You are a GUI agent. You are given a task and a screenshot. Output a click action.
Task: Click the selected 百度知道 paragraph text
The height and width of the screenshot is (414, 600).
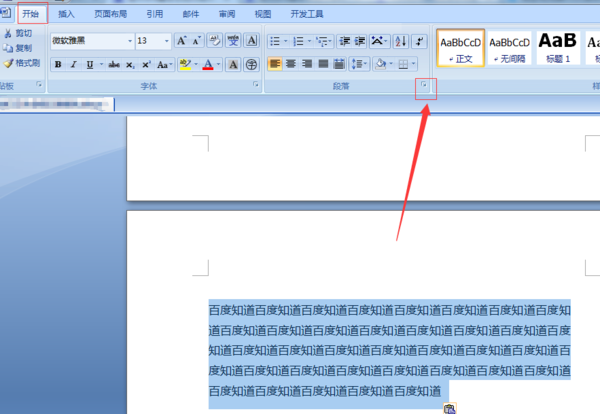pos(390,350)
